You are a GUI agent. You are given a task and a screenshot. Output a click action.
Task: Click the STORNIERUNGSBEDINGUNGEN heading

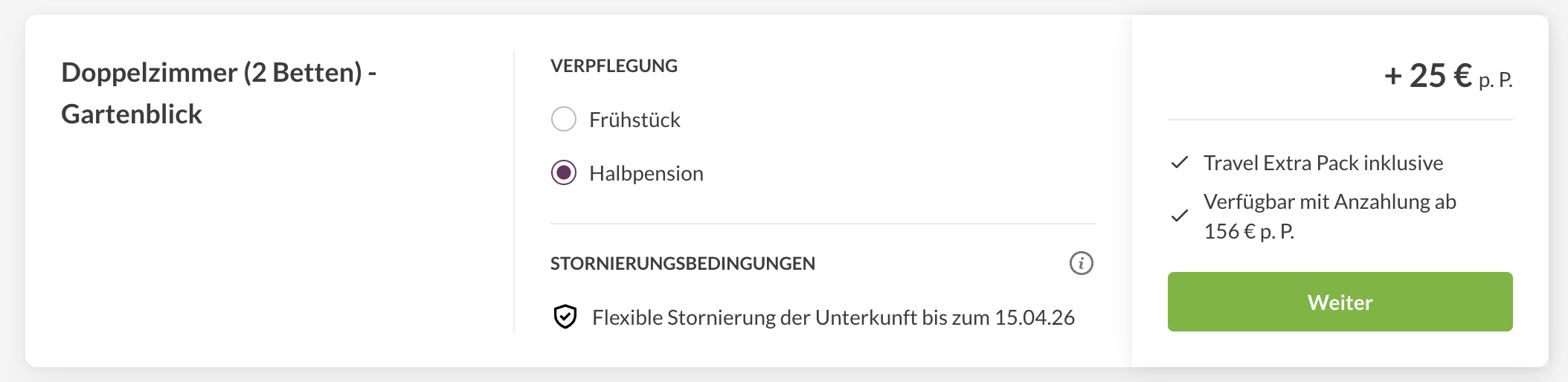682,263
